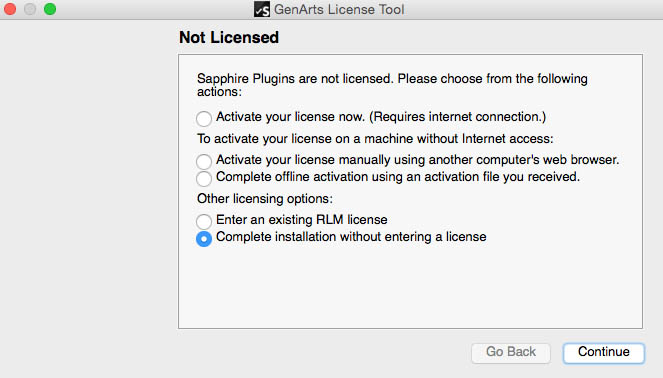Click the 'Not Licensed' heading
Screen dimensions: 663x378
point(229,37)
